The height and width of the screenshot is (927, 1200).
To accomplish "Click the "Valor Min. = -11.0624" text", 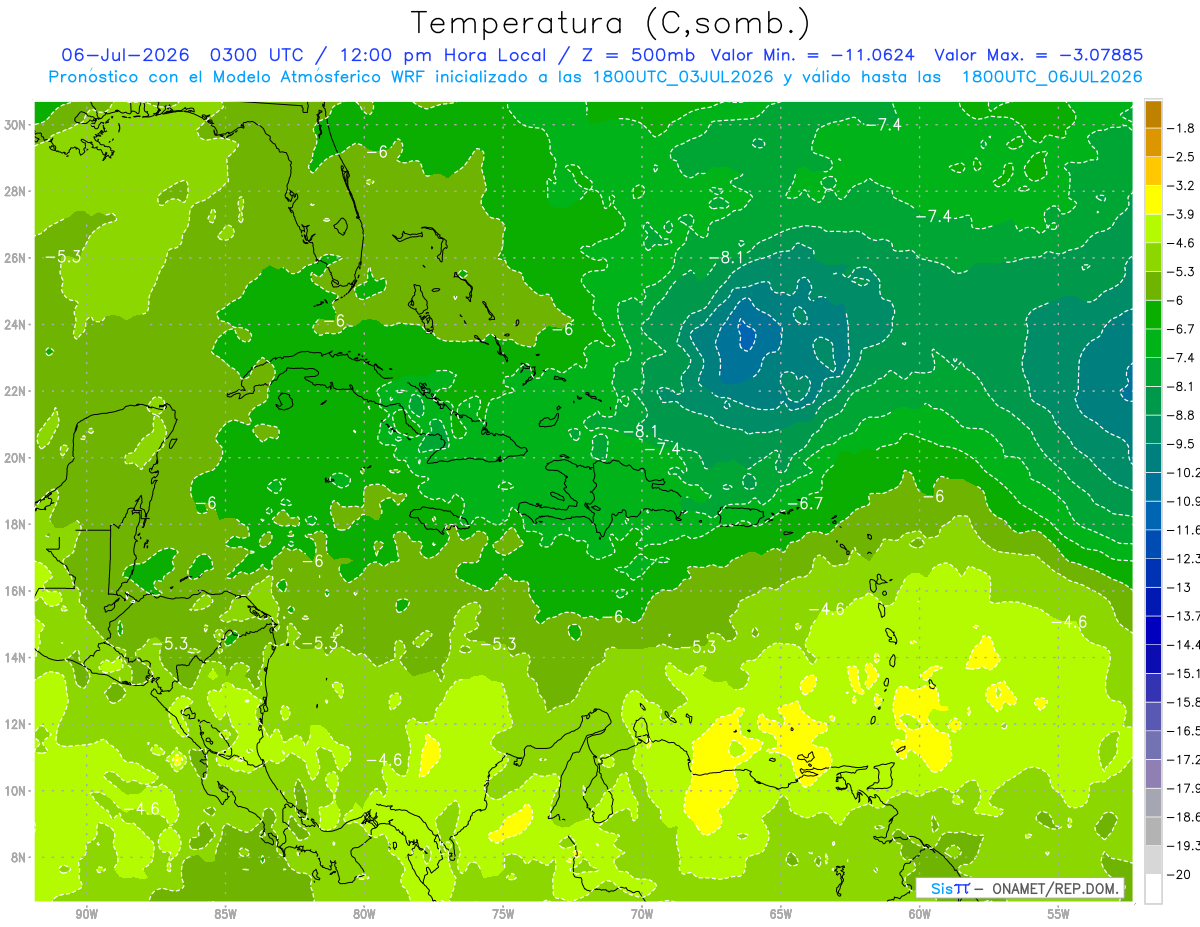I will 815,55.
